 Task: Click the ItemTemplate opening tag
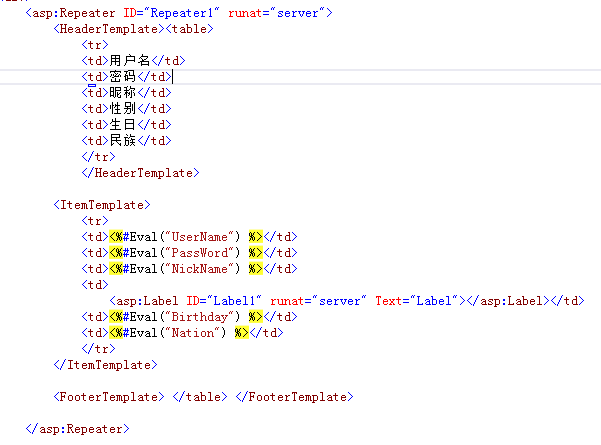click(x=102, y=205)
